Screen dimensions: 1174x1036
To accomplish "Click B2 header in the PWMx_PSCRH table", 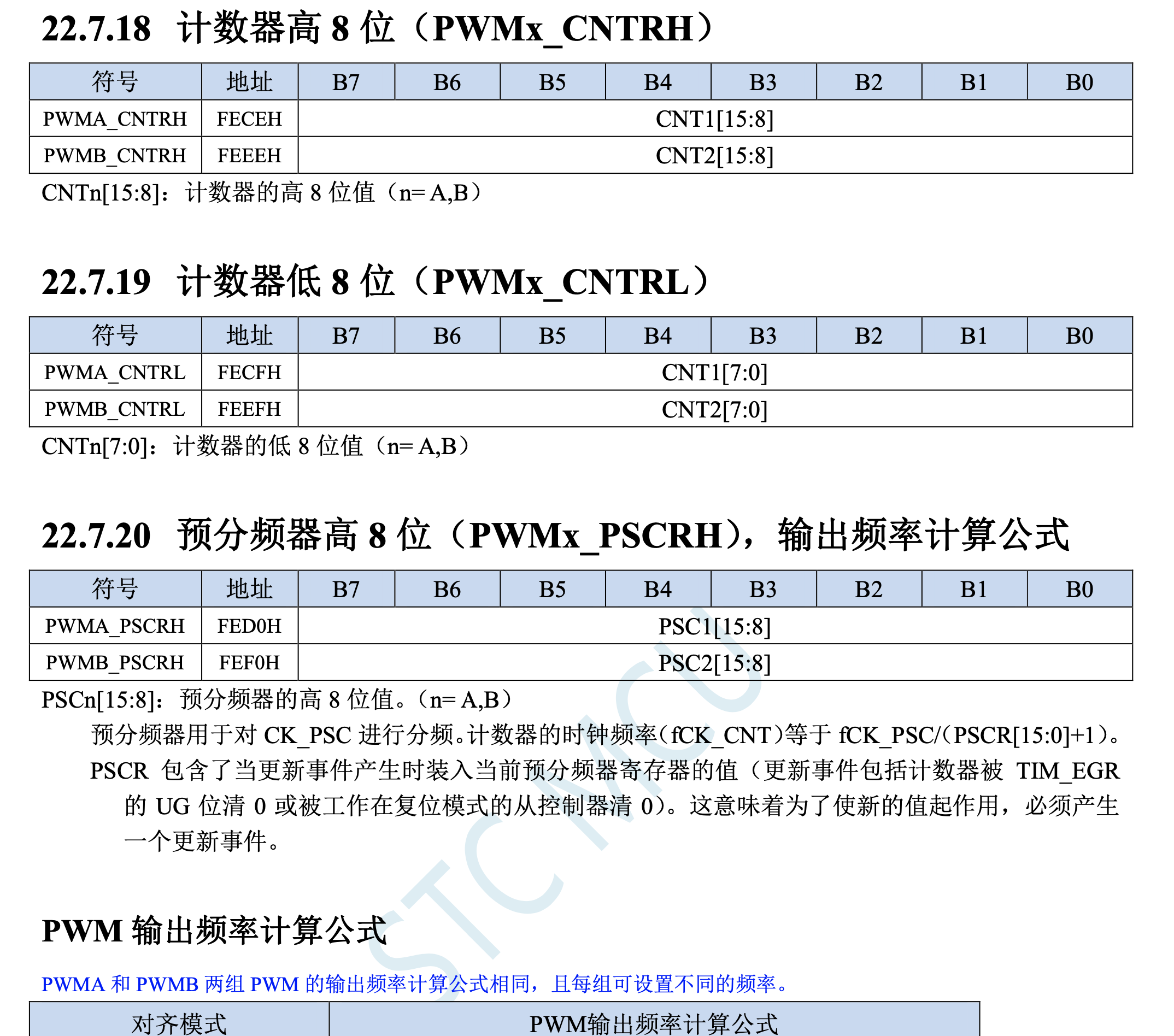I will click(x=869, y=588).
